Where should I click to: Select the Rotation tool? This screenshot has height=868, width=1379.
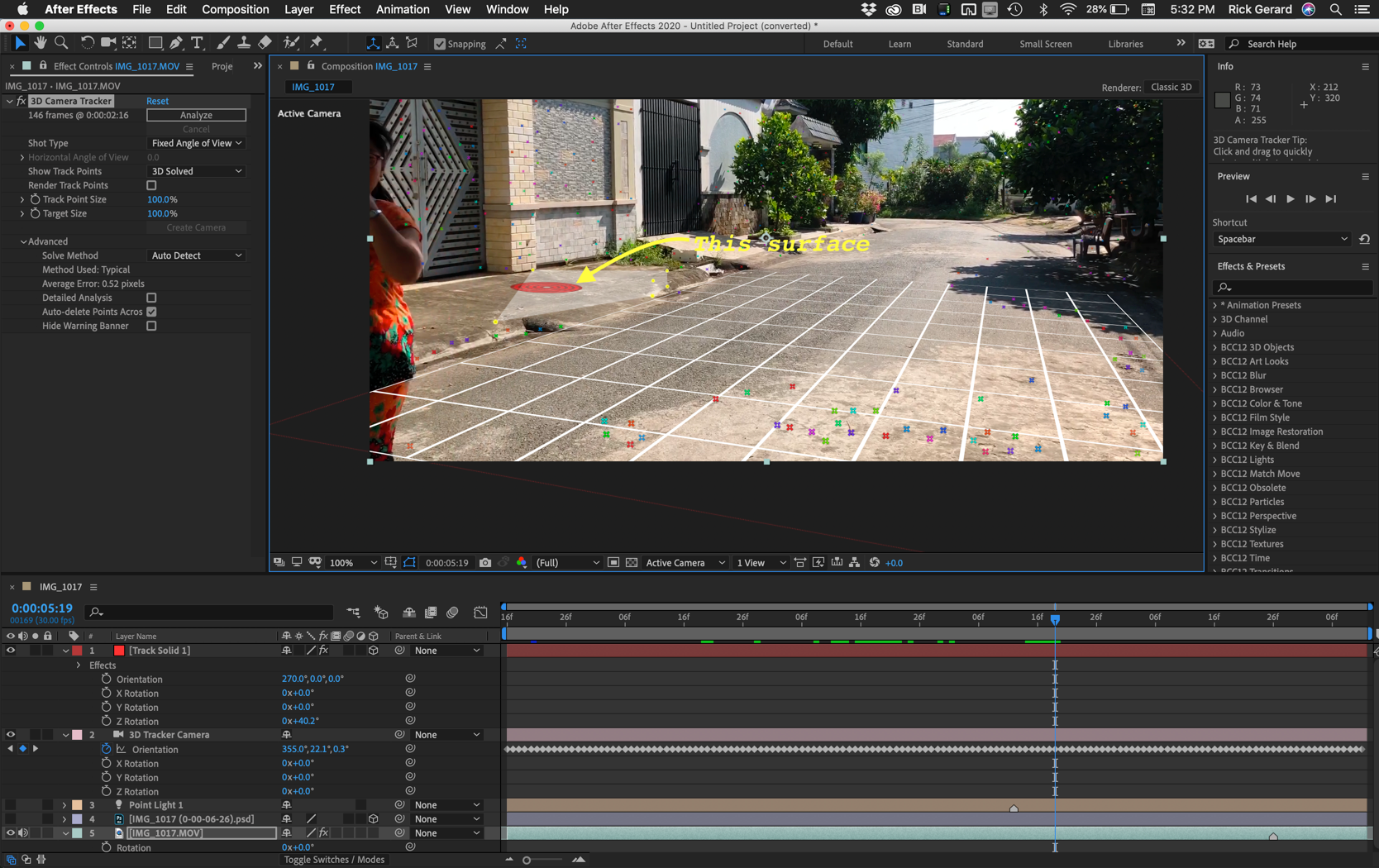pyautogui.click(x=86, y=42)
